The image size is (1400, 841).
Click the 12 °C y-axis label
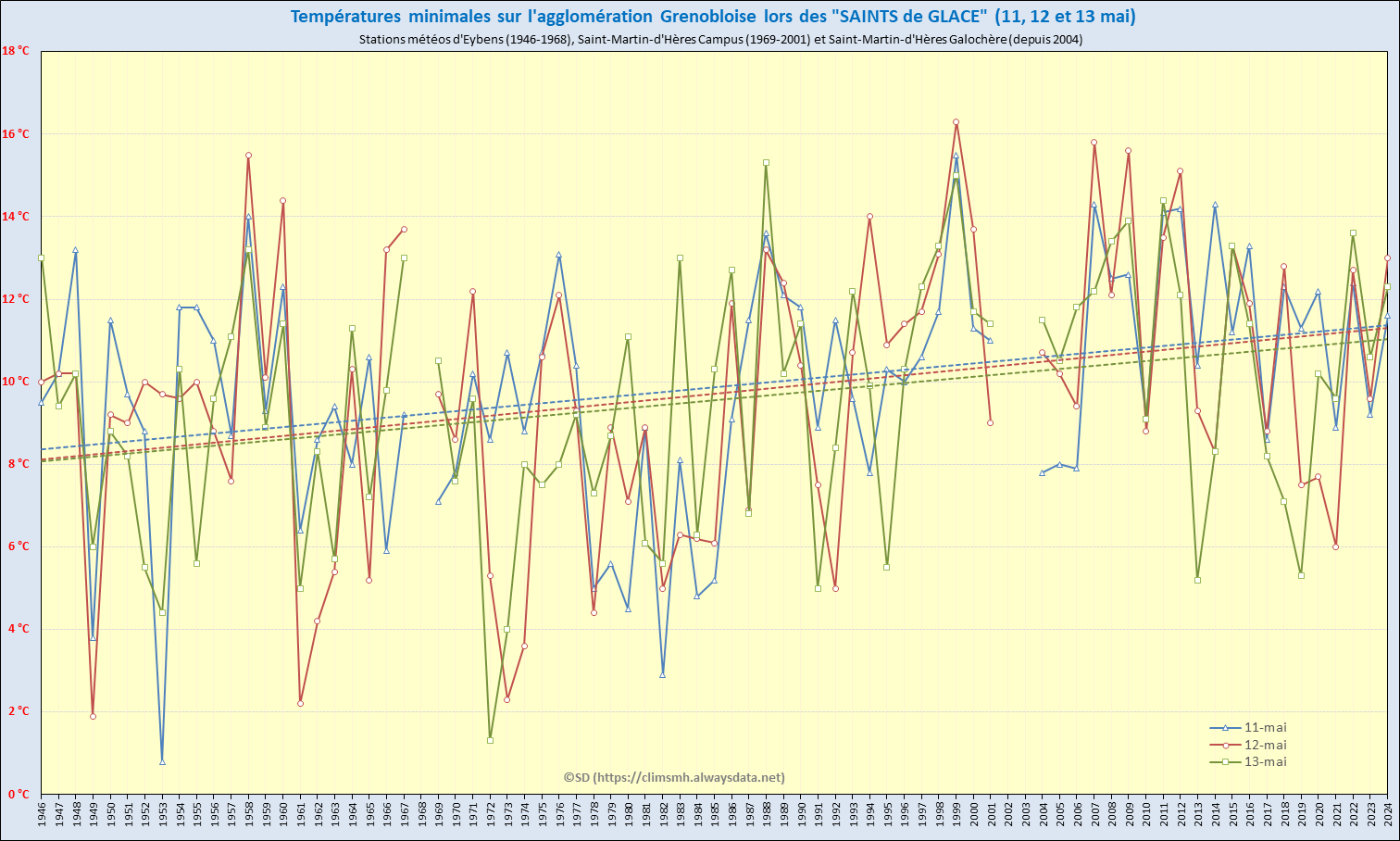(x=16, y=298)
